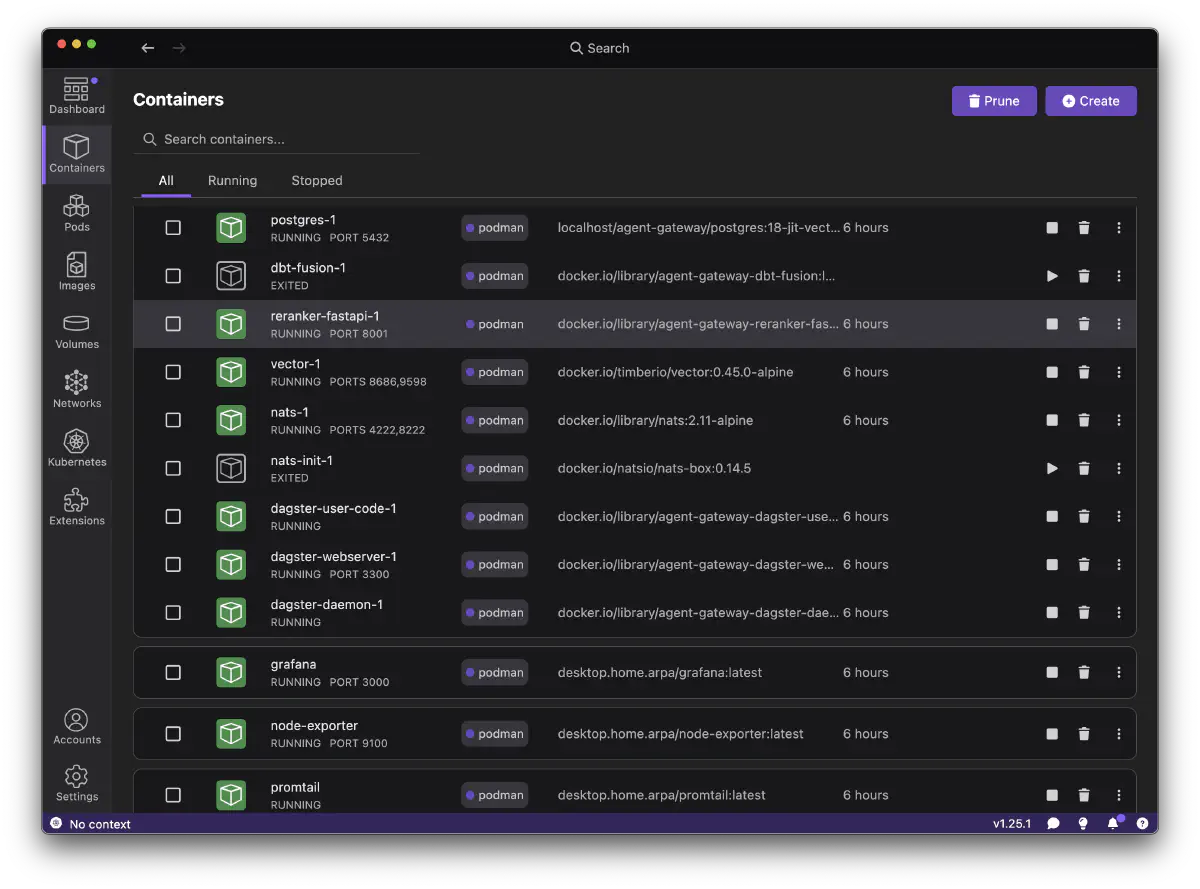Select the postgres-1 checkbox
Image resolution: width=1200 pixels, height=889 pixels.
(x=173, y=228)
